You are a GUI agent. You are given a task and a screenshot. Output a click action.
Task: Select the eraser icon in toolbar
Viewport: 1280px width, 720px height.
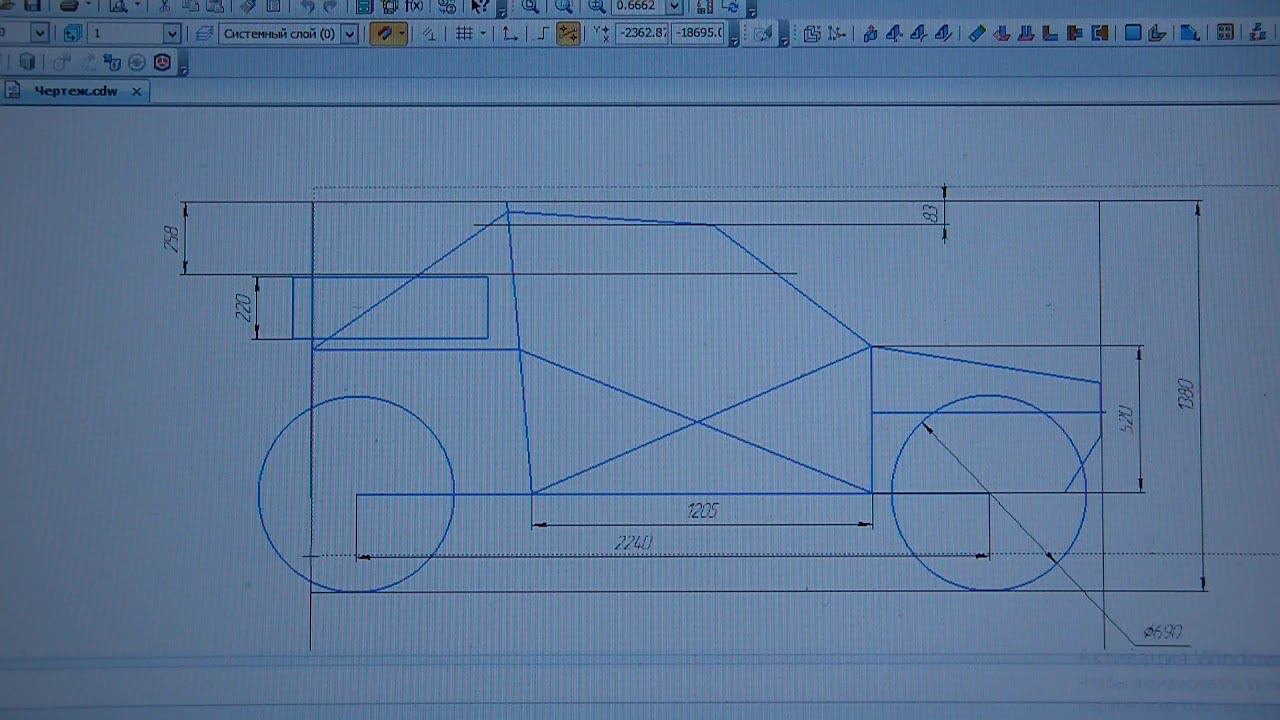pyautogui.click(x=977, y=33)
